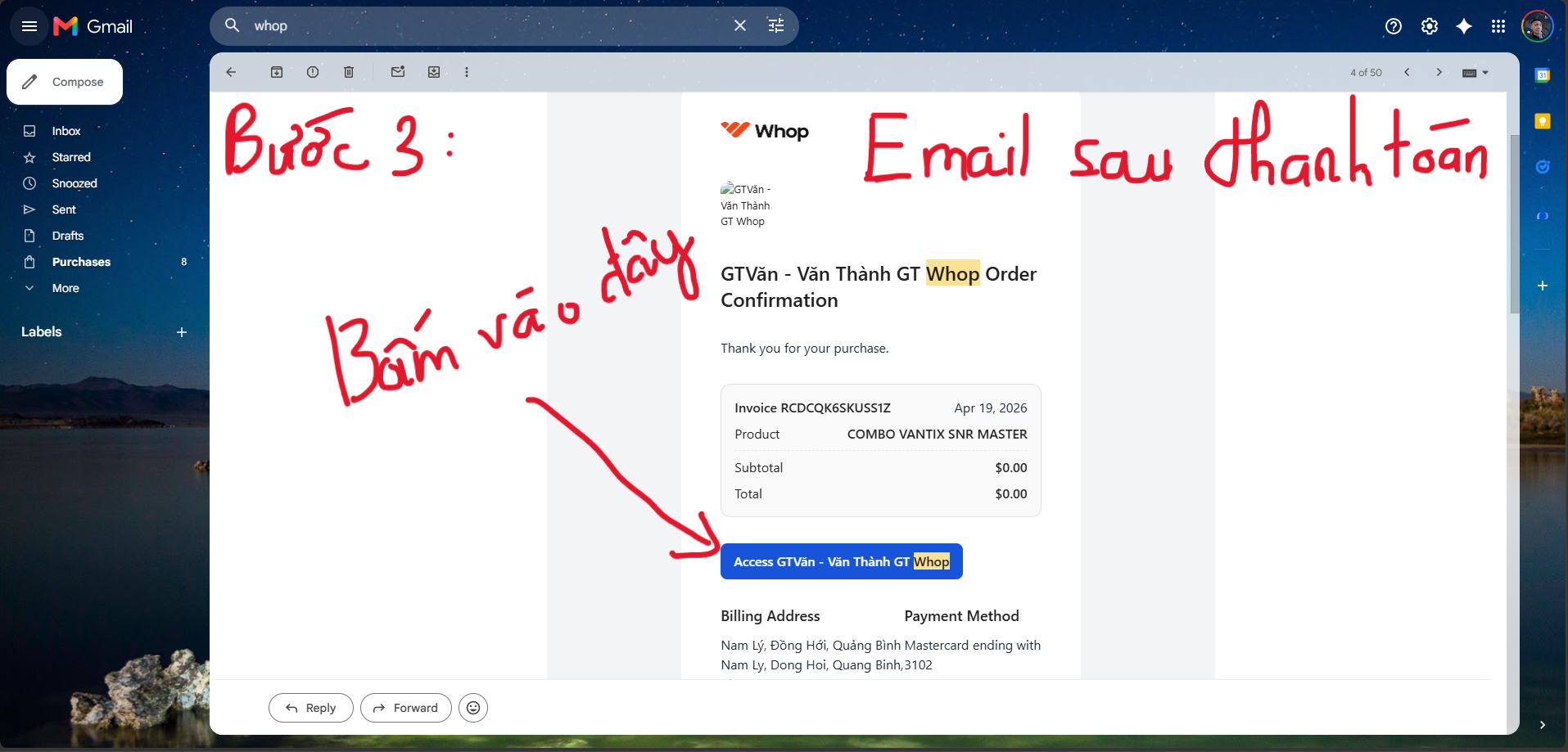
Task: Click the Compose button
Action: pos(65,82)
